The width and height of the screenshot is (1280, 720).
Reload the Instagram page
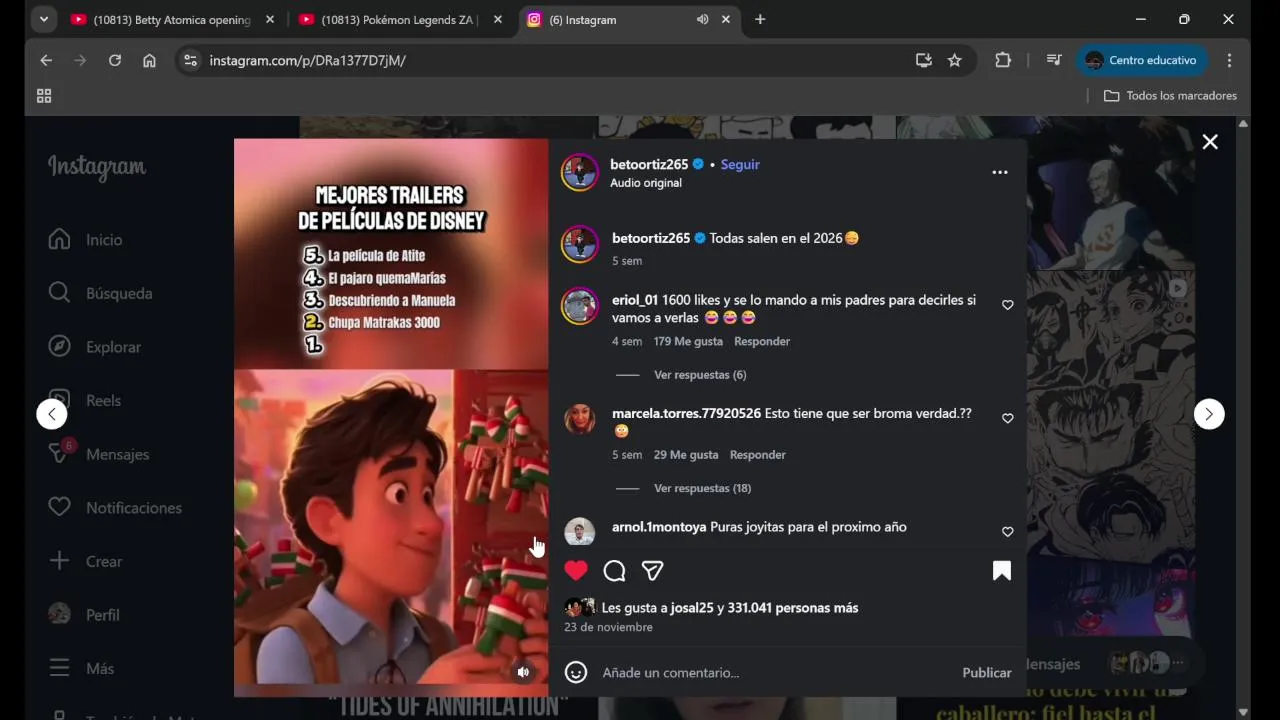pyautogui.click(x=115, y=61)
